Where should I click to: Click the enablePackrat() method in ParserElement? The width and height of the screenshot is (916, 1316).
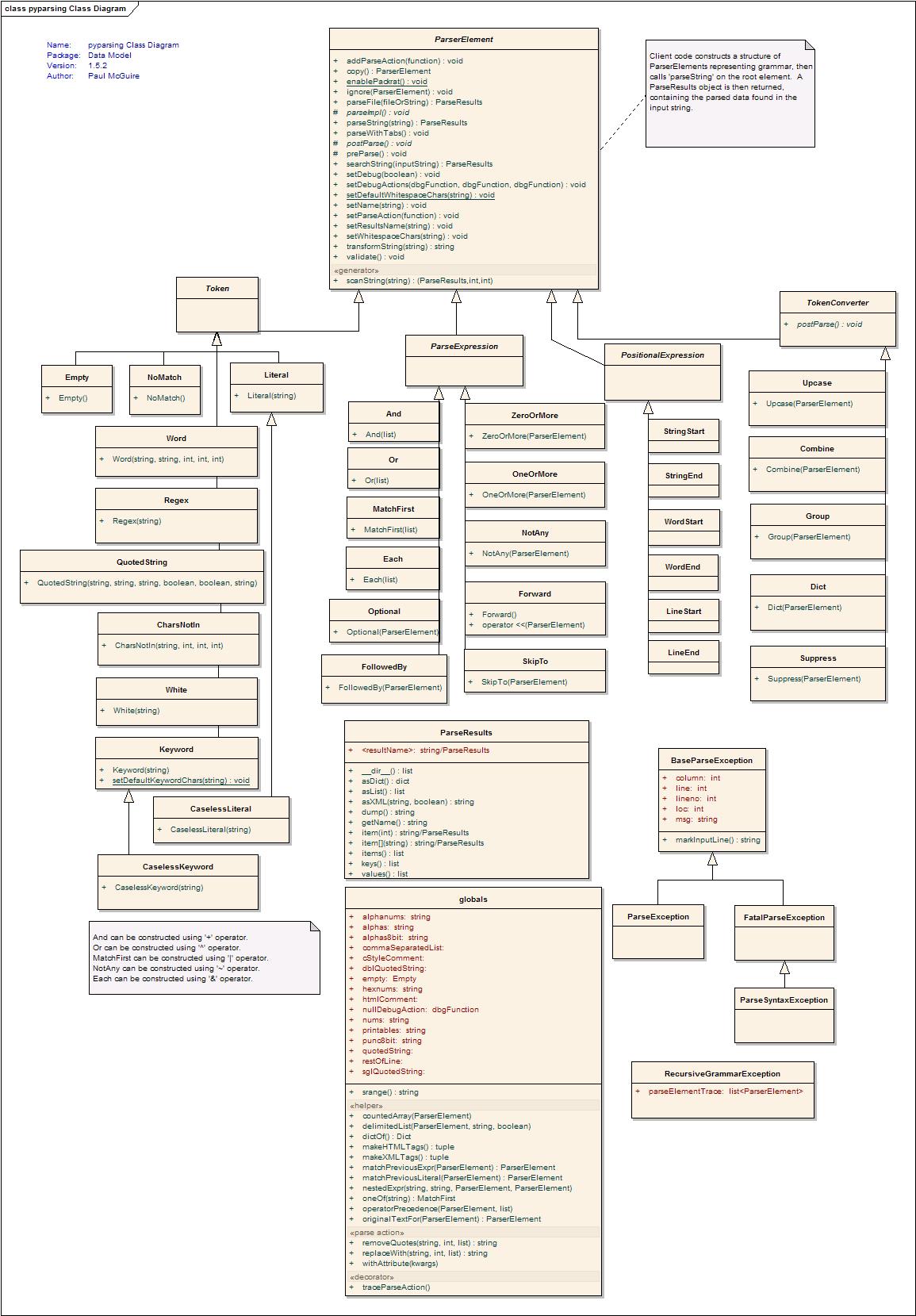(386, 81)
